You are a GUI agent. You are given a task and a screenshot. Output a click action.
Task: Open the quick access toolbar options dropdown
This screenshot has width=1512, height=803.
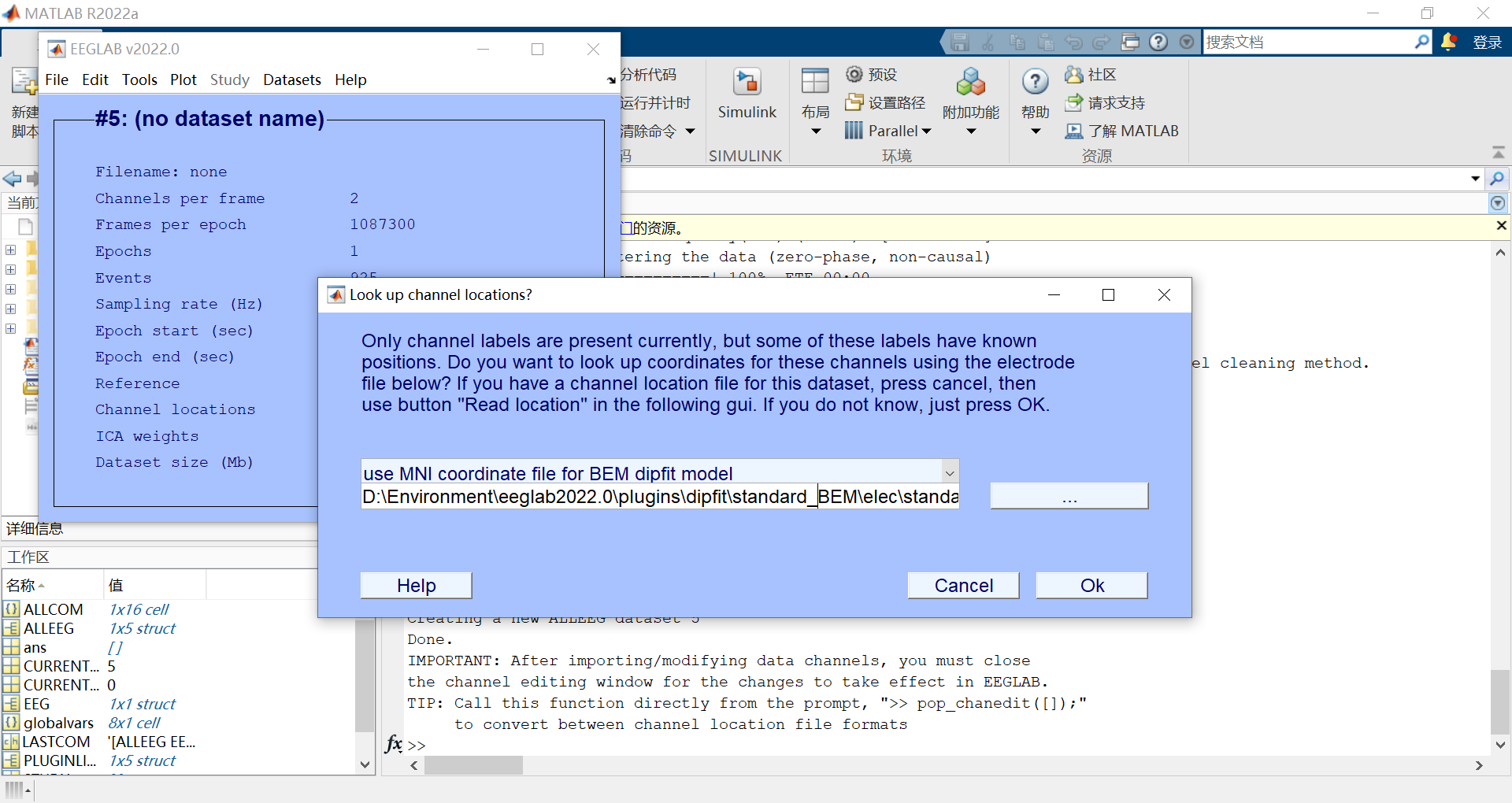pos(1187,42)
